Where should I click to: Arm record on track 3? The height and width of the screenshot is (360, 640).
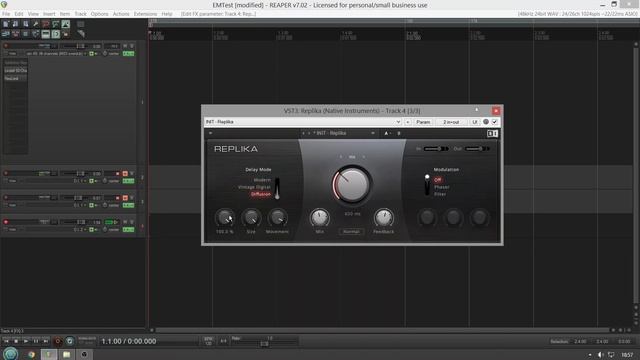point(6,198)
